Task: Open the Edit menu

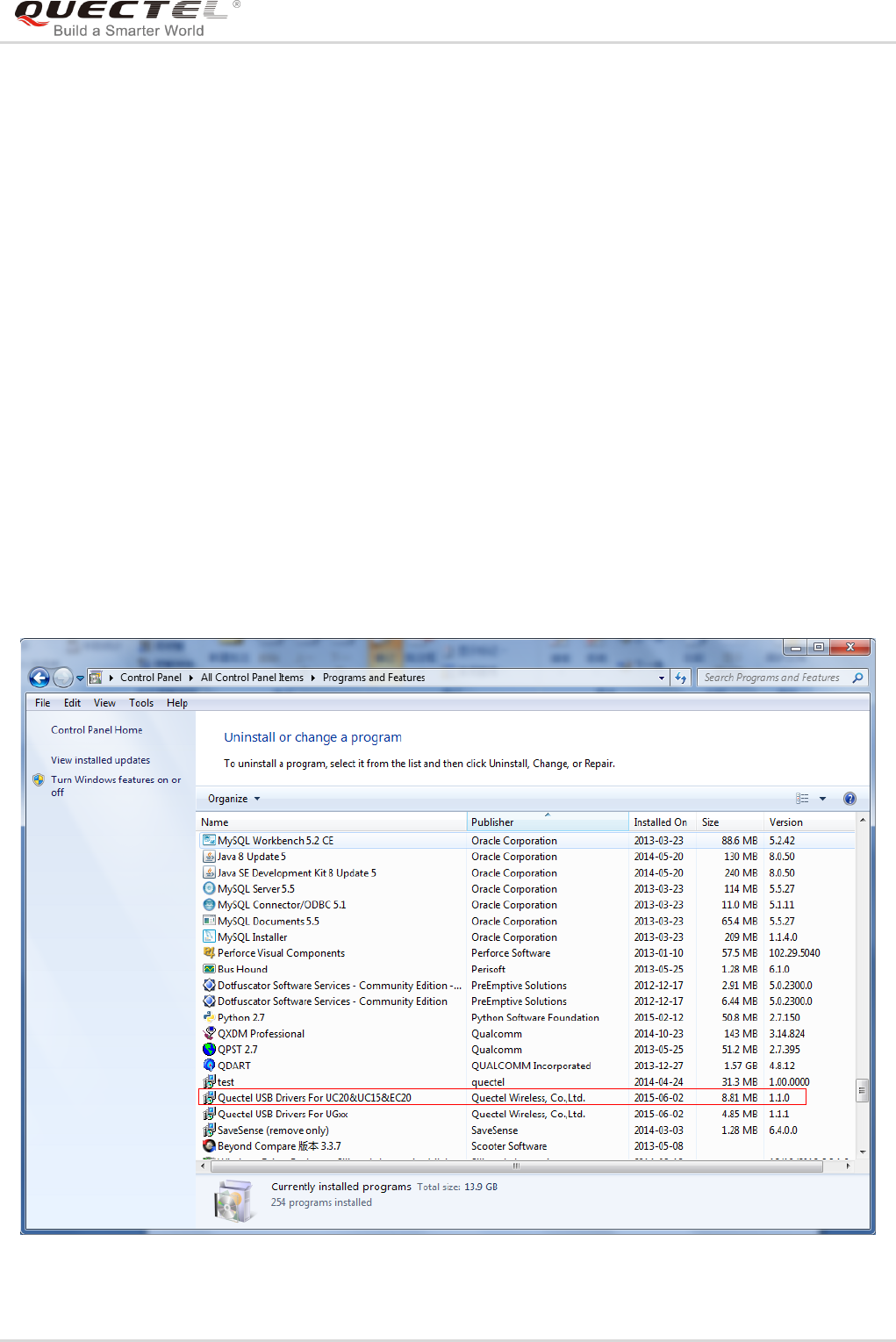Action: tap(72, 703)
